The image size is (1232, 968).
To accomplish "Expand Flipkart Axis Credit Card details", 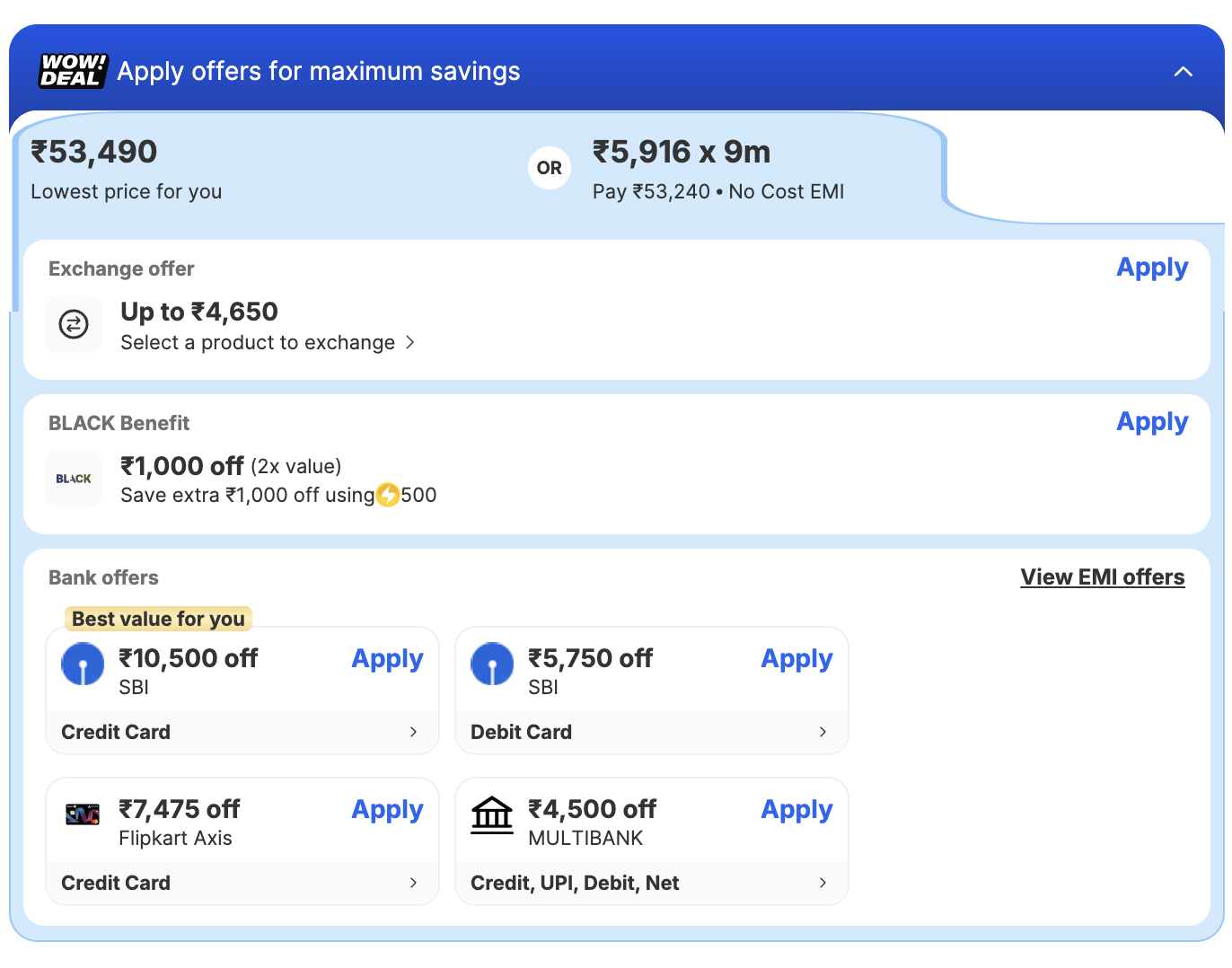I will pyautogui.click(x=413, y=883).
